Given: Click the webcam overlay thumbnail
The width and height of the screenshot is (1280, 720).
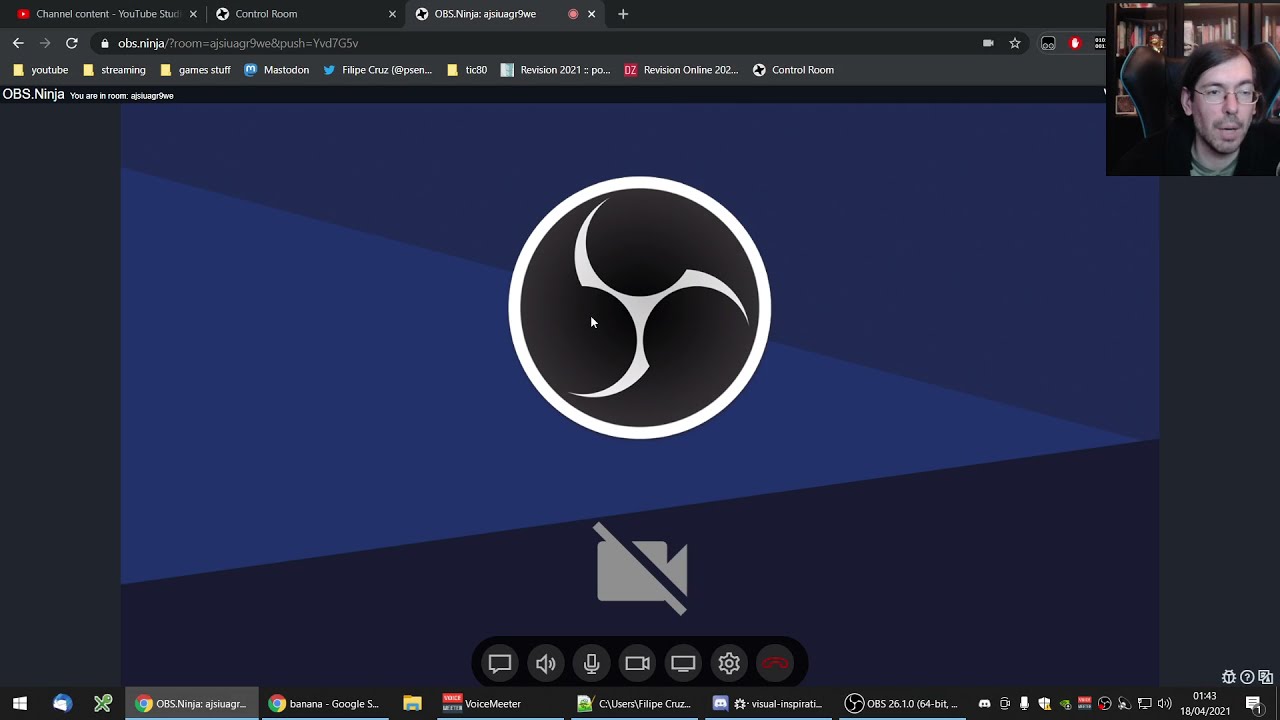Looking at the screenshot, I should coord(1193,88).
